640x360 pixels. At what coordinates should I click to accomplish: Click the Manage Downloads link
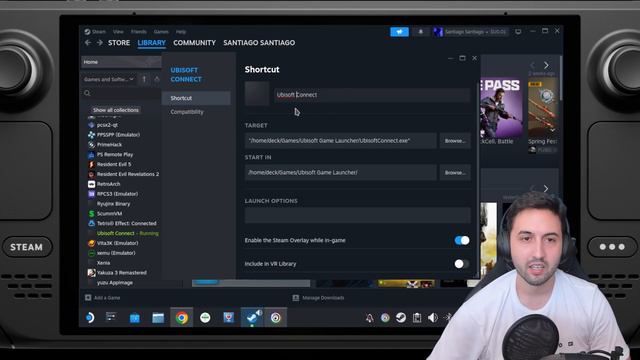pos(323,298)
